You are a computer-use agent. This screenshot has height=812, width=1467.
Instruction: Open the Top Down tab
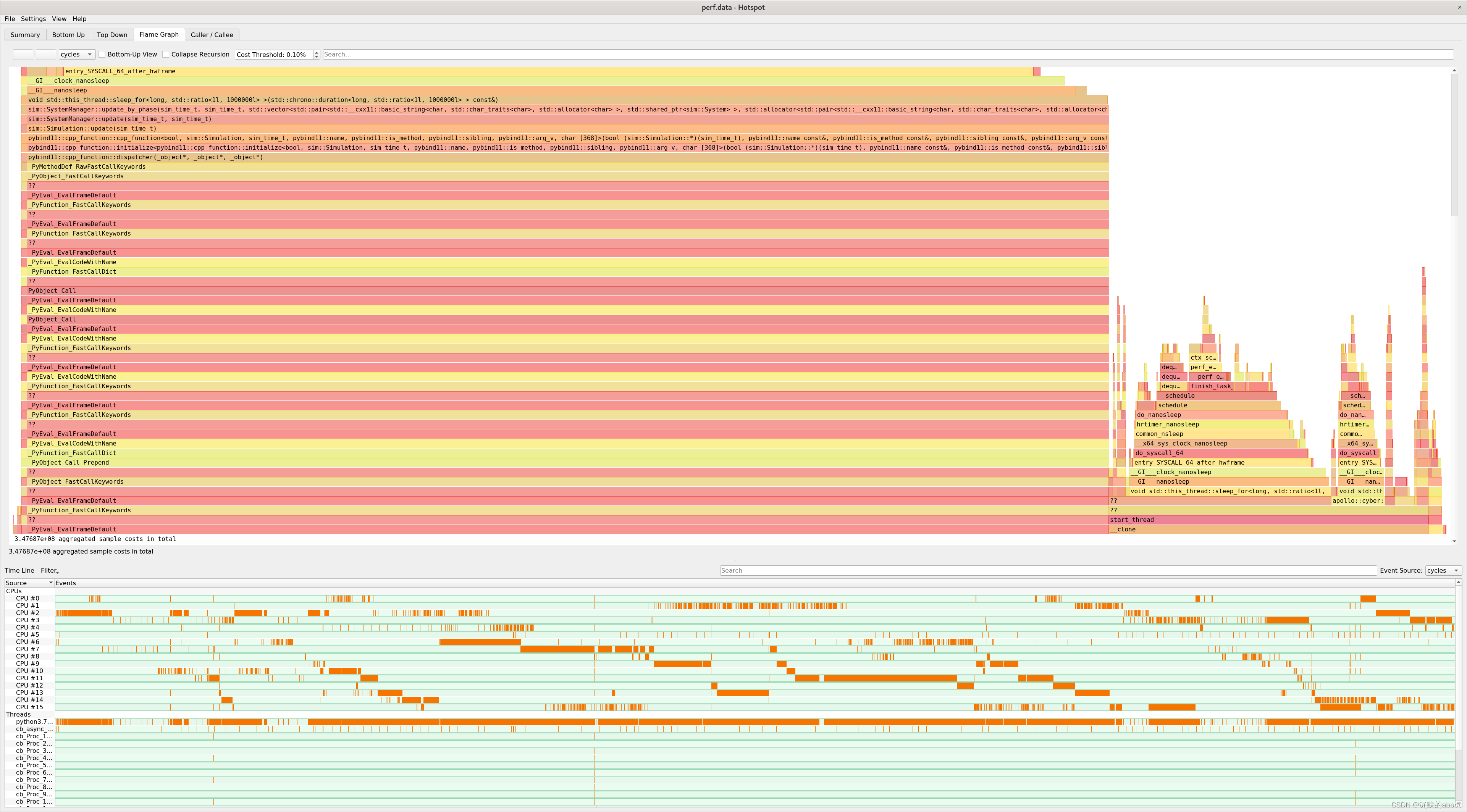click(111, 35)
